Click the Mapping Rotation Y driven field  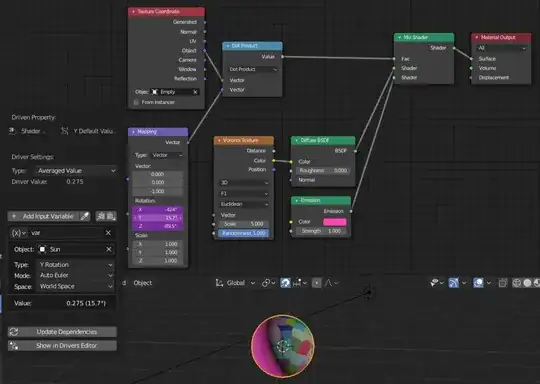point(158,218)
